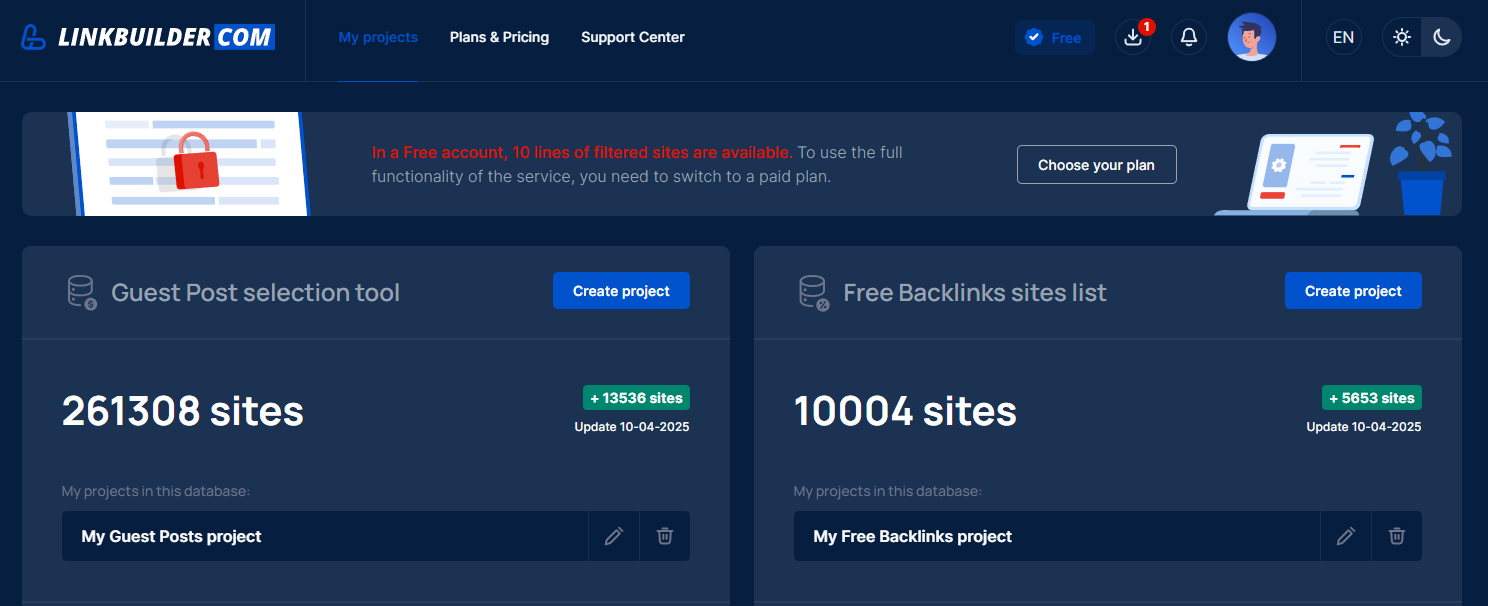Click the + 13536 sites badge
Image resolution: width=1488 pixels, height=606 pixels.
coord(636,398)
